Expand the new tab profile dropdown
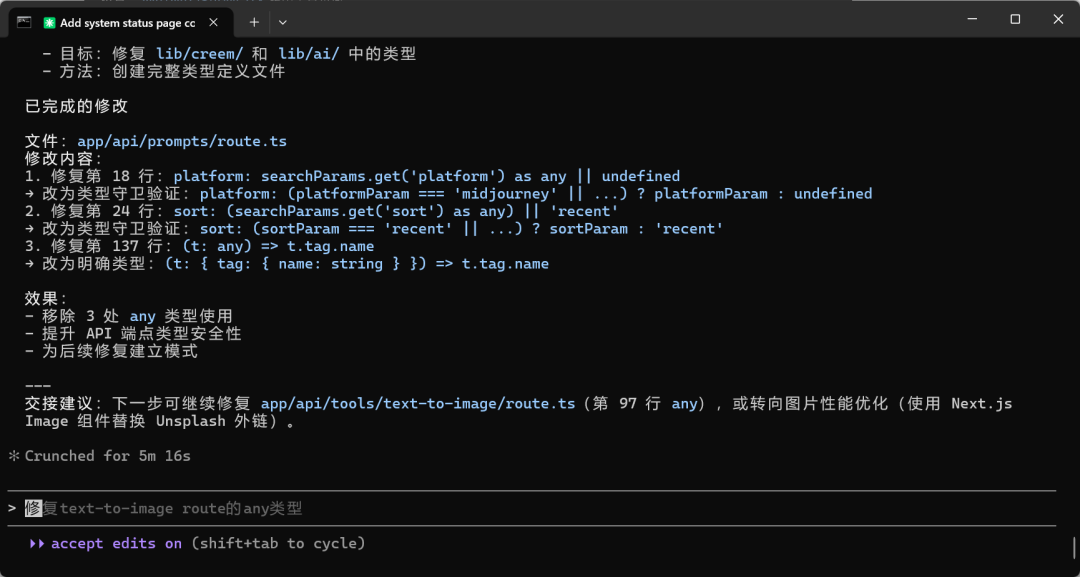Viewport: 1080px width, 577px height. [x=282, y=22]
